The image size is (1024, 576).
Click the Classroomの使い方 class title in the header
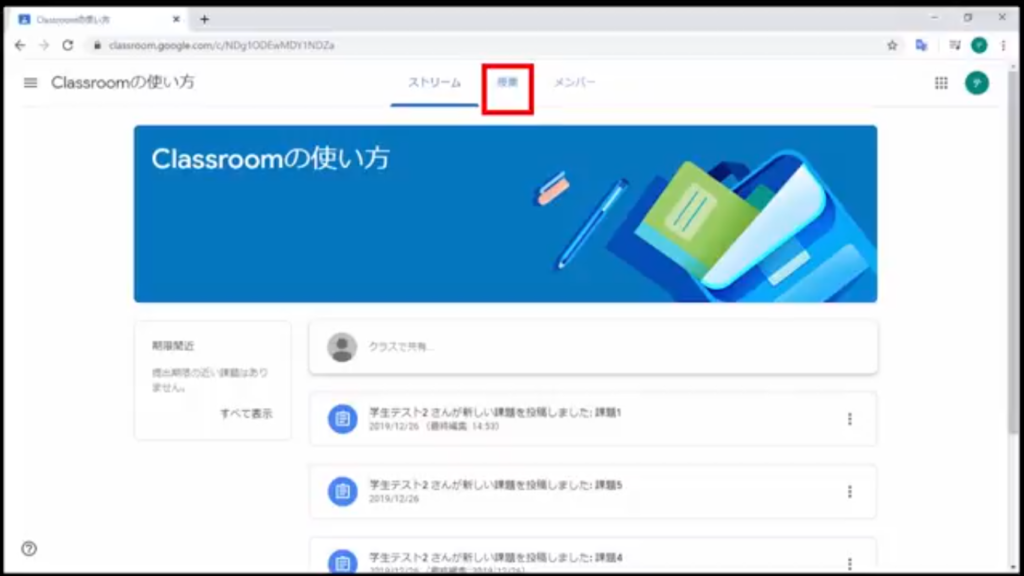click(123, 82)
